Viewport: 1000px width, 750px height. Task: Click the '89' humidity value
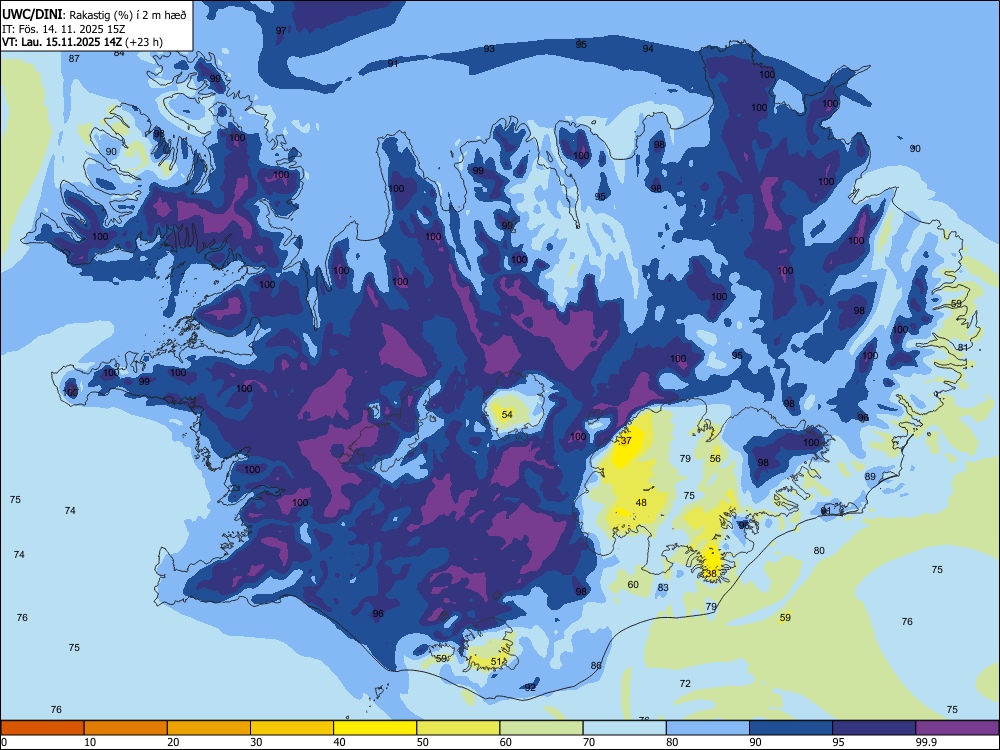coord(870,477)
